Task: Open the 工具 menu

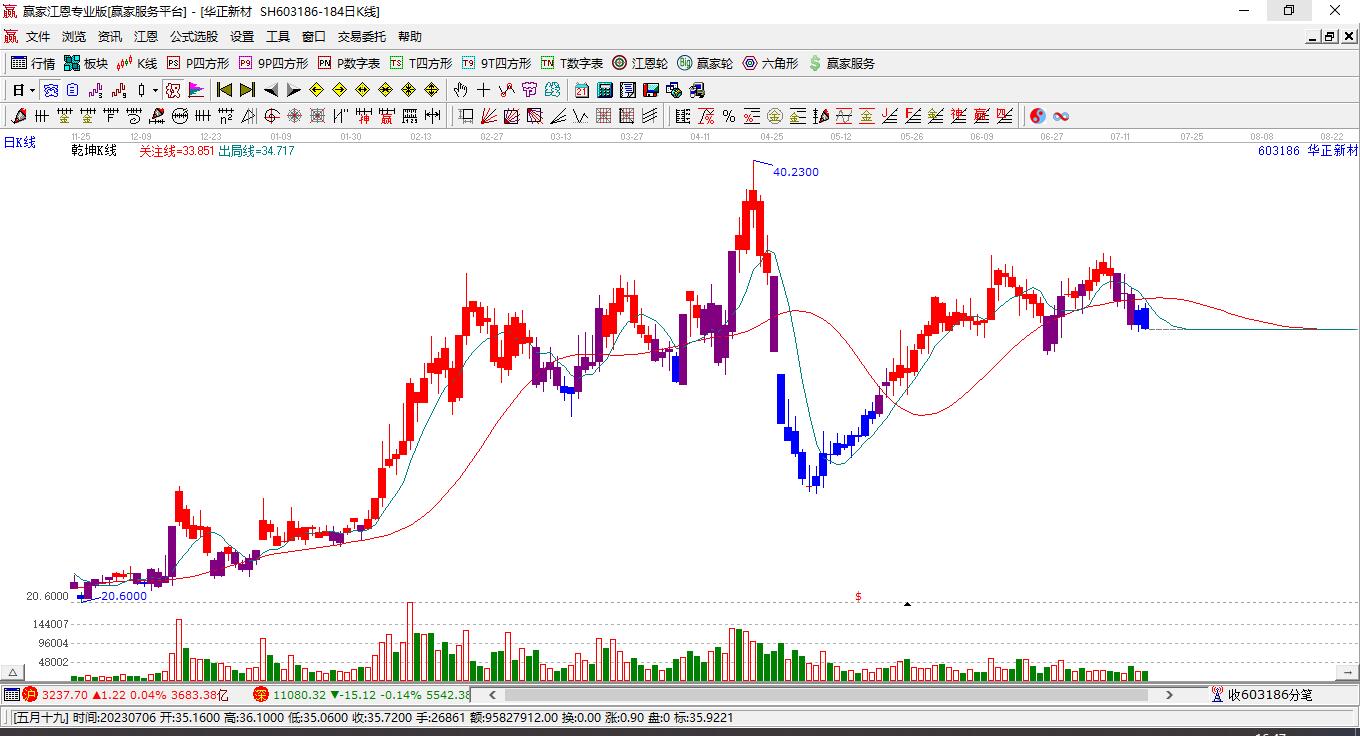Action: coord(278,36)
